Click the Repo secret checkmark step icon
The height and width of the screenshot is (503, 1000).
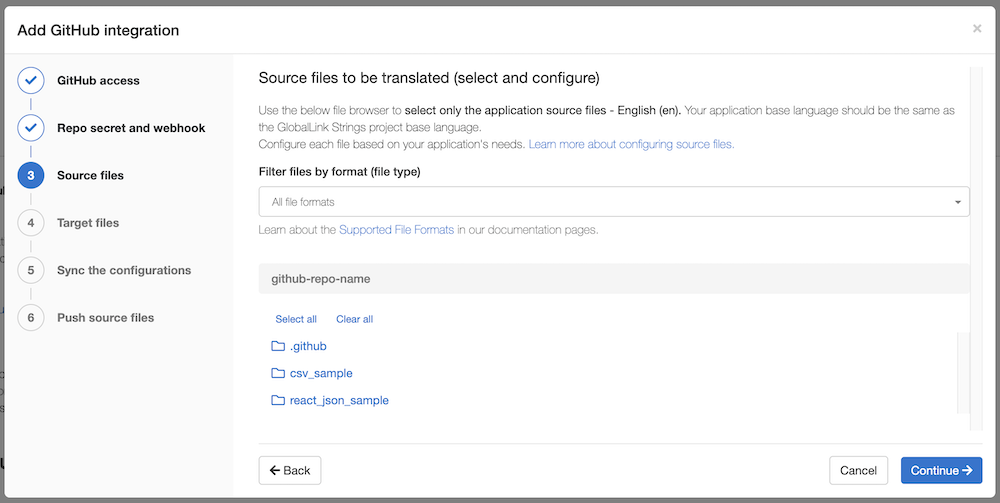pos(31,128)
